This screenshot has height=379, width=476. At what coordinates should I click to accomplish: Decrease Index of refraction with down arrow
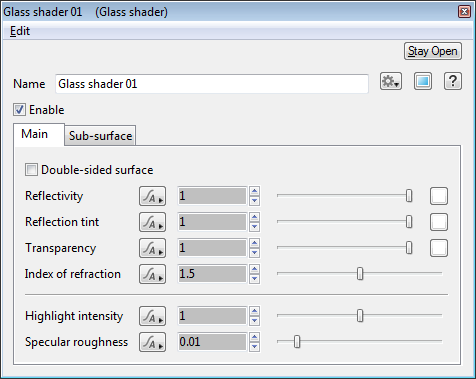[x=254, y=279]
